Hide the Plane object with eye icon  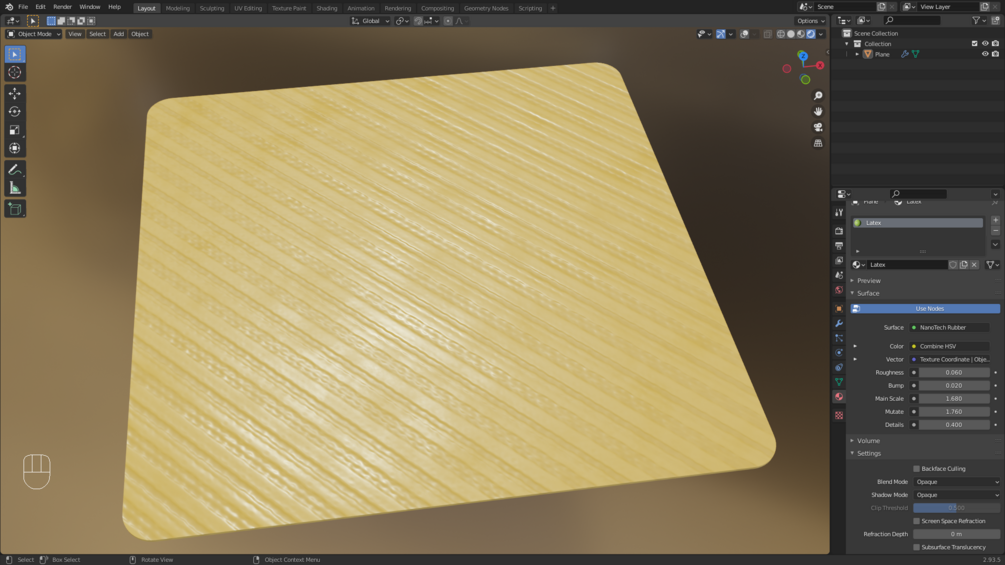(x=985, y=54)
